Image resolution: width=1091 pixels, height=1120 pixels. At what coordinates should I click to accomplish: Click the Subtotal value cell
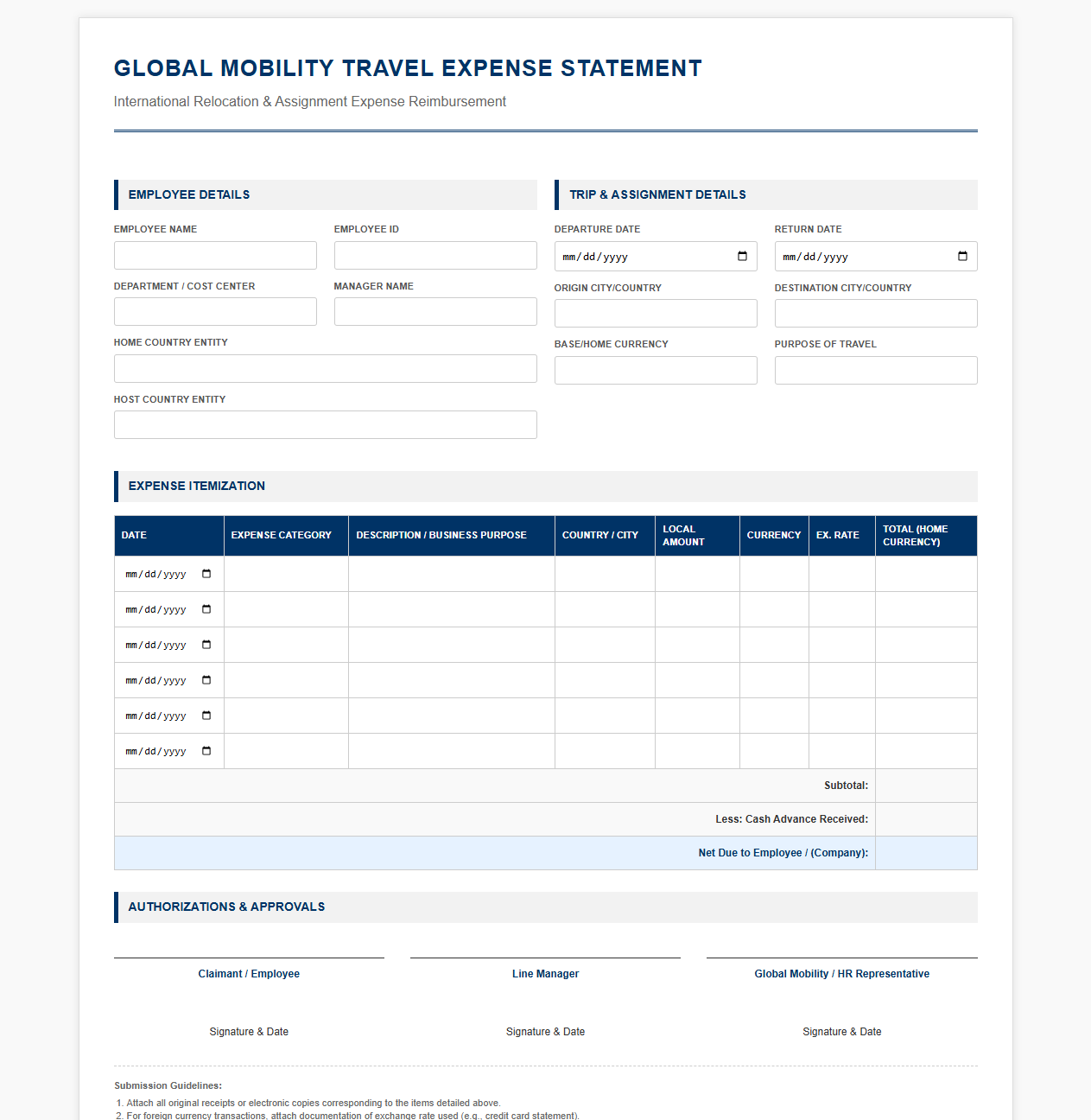(x=926, y=786)
